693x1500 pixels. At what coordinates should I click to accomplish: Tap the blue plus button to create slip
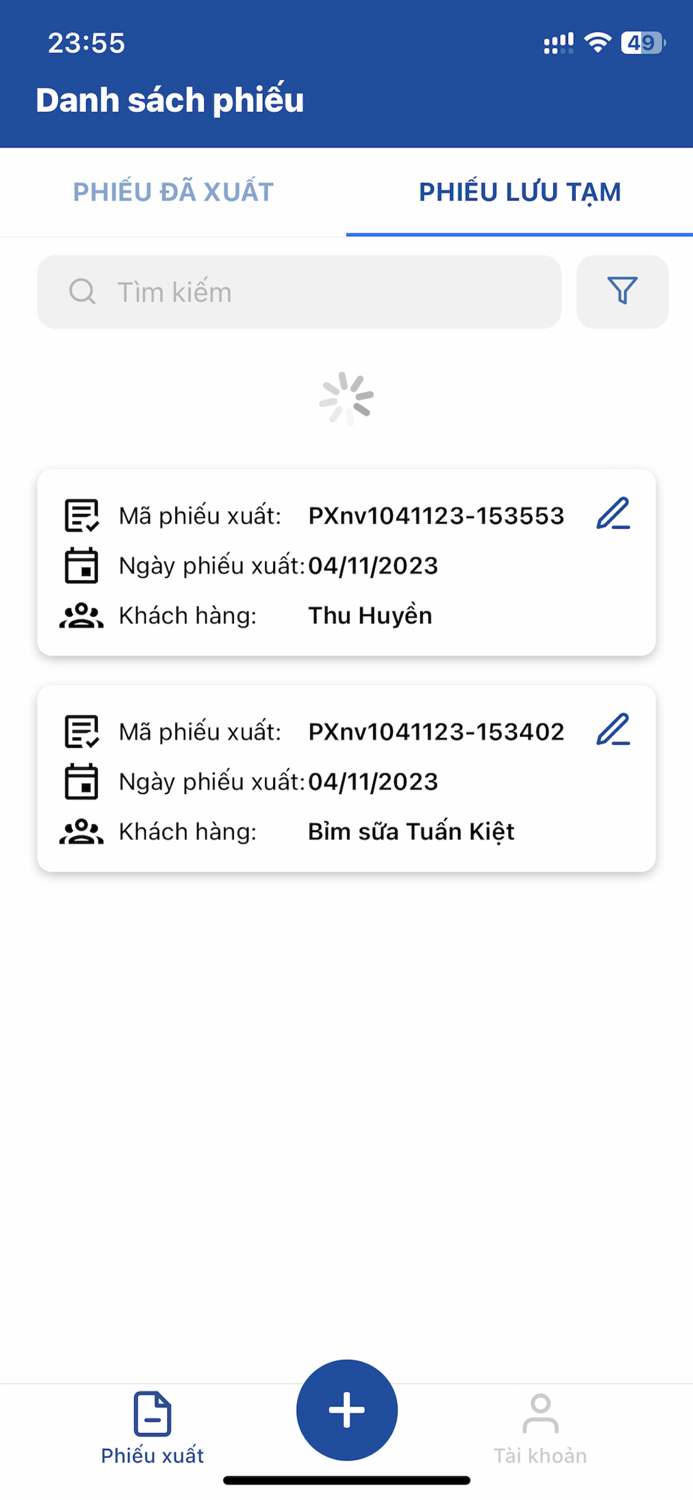tap(346, 1410)
